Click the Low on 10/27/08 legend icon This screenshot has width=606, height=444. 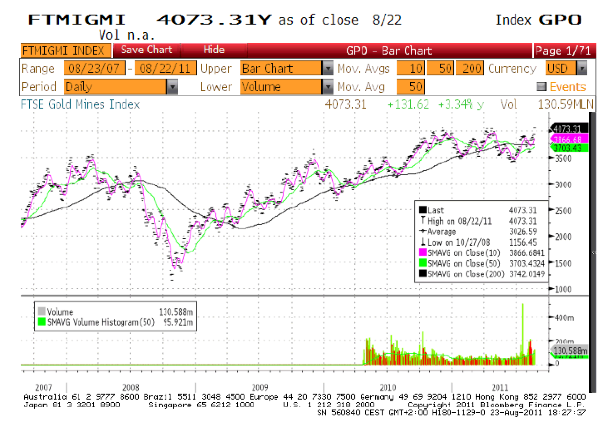[x=423, y=242]
